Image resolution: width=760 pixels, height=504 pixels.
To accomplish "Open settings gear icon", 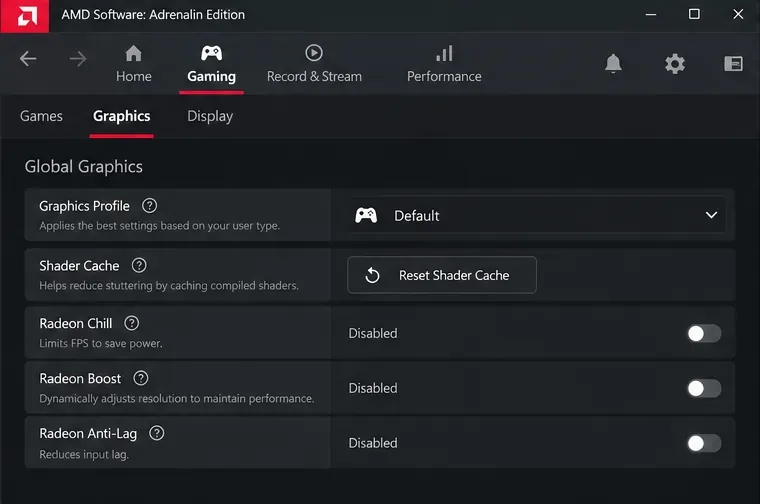I will (x=675, y=63).
